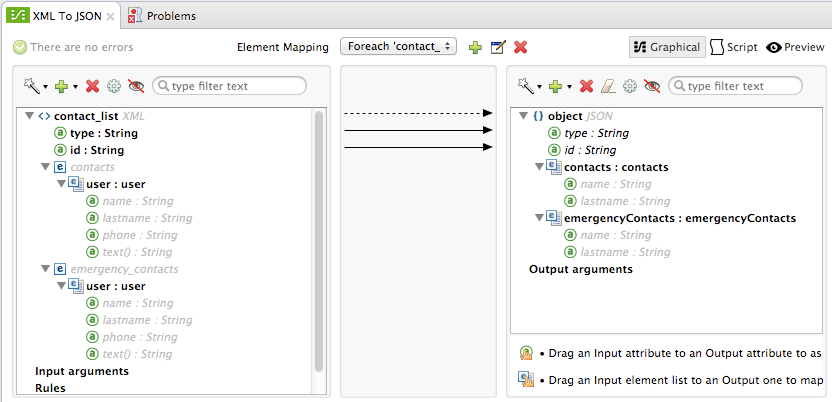The image size is (832, 402).
Task: Switch to the Graphical view
Action: pos(666,47)
